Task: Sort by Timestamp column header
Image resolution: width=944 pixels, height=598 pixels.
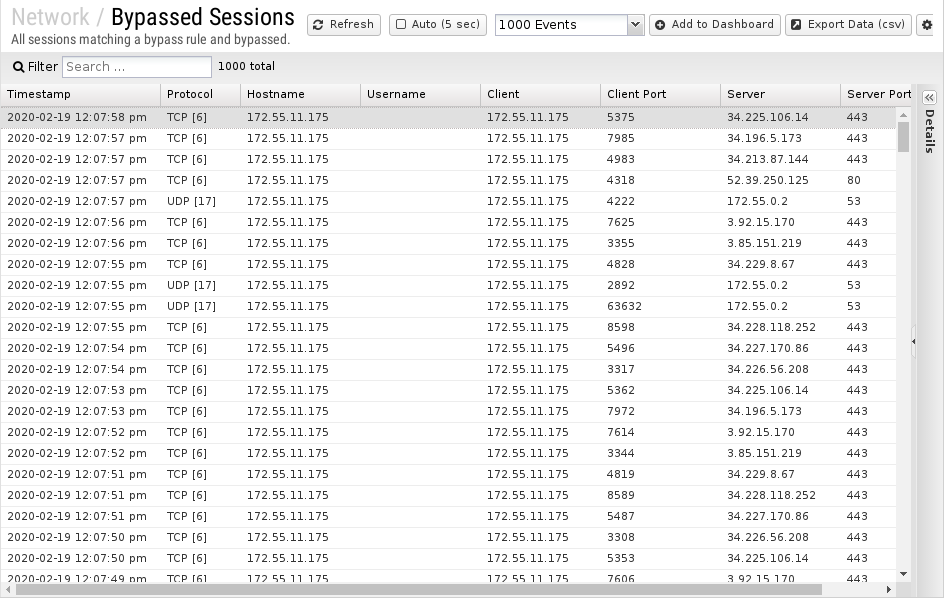Action: [80, 95]
